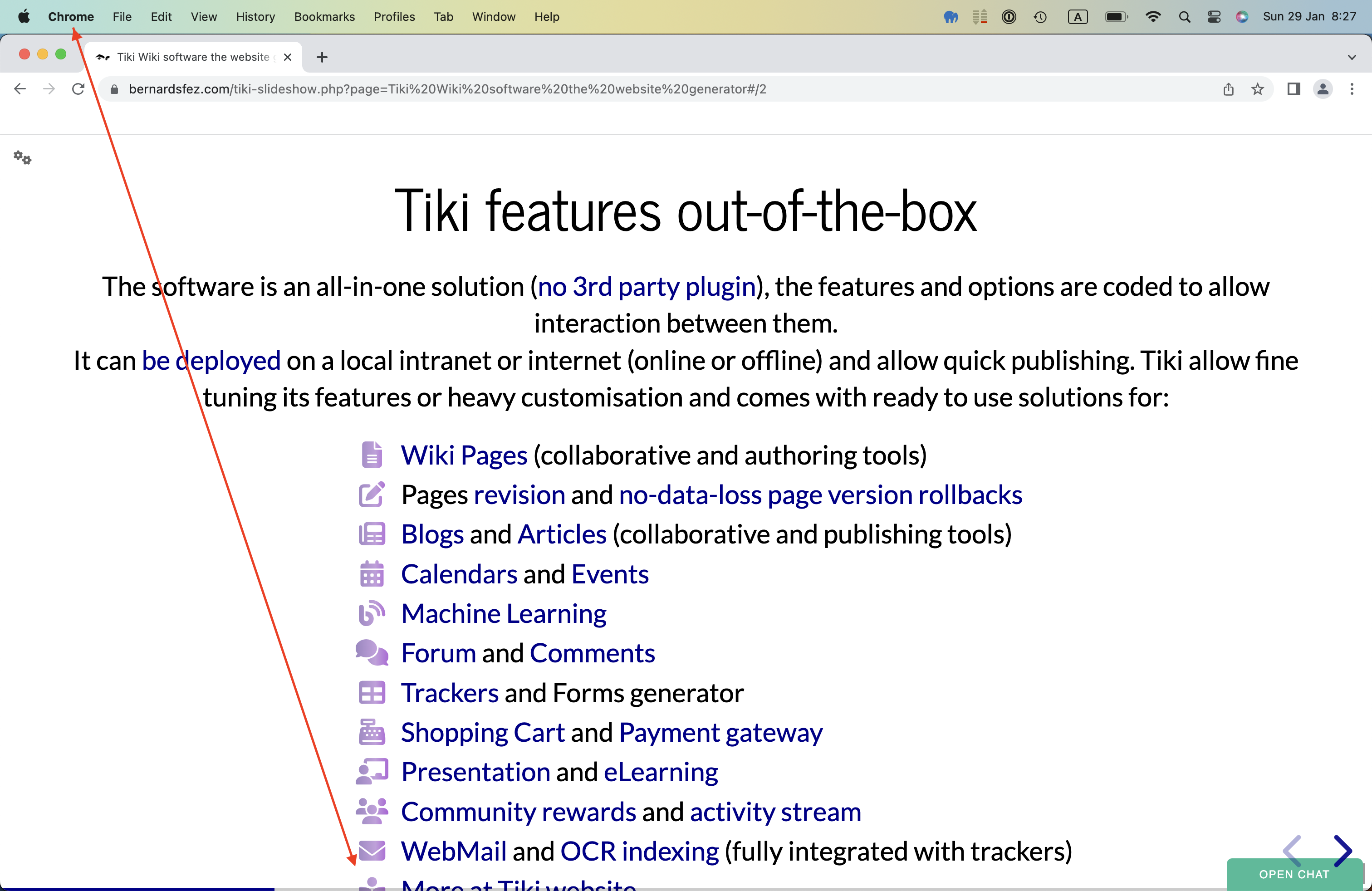1372x891 pixels.
Task: Open the Chrome profile avatar
Action: click(x=1323, y=89)
